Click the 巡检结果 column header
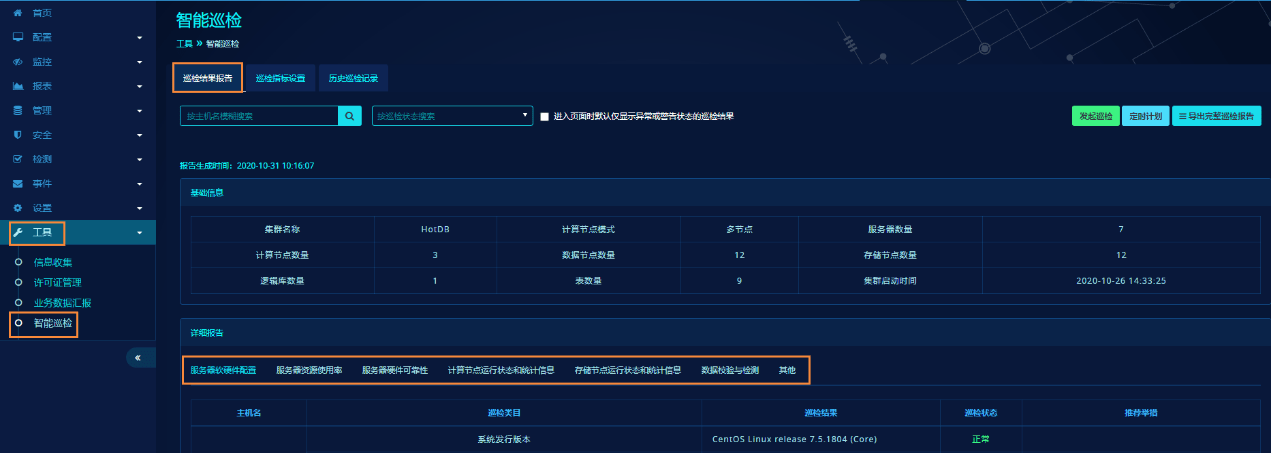Image resolution: width=1271 pixels, height=453 pixels. [x=821, y=412]
